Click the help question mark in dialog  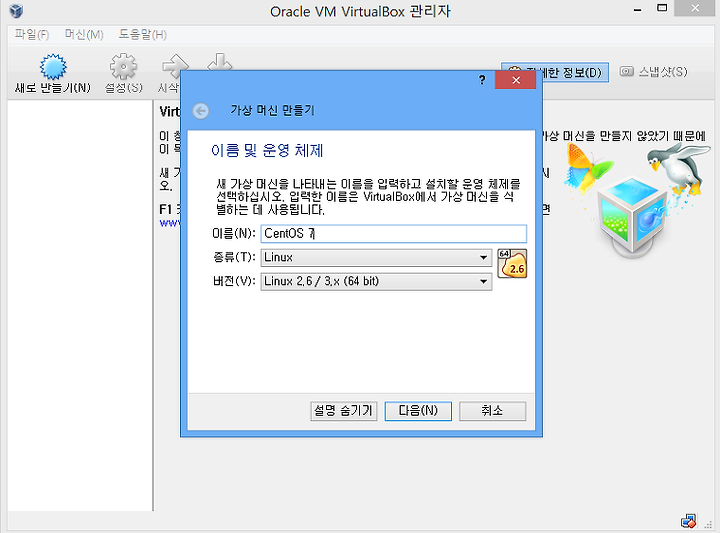482,80
